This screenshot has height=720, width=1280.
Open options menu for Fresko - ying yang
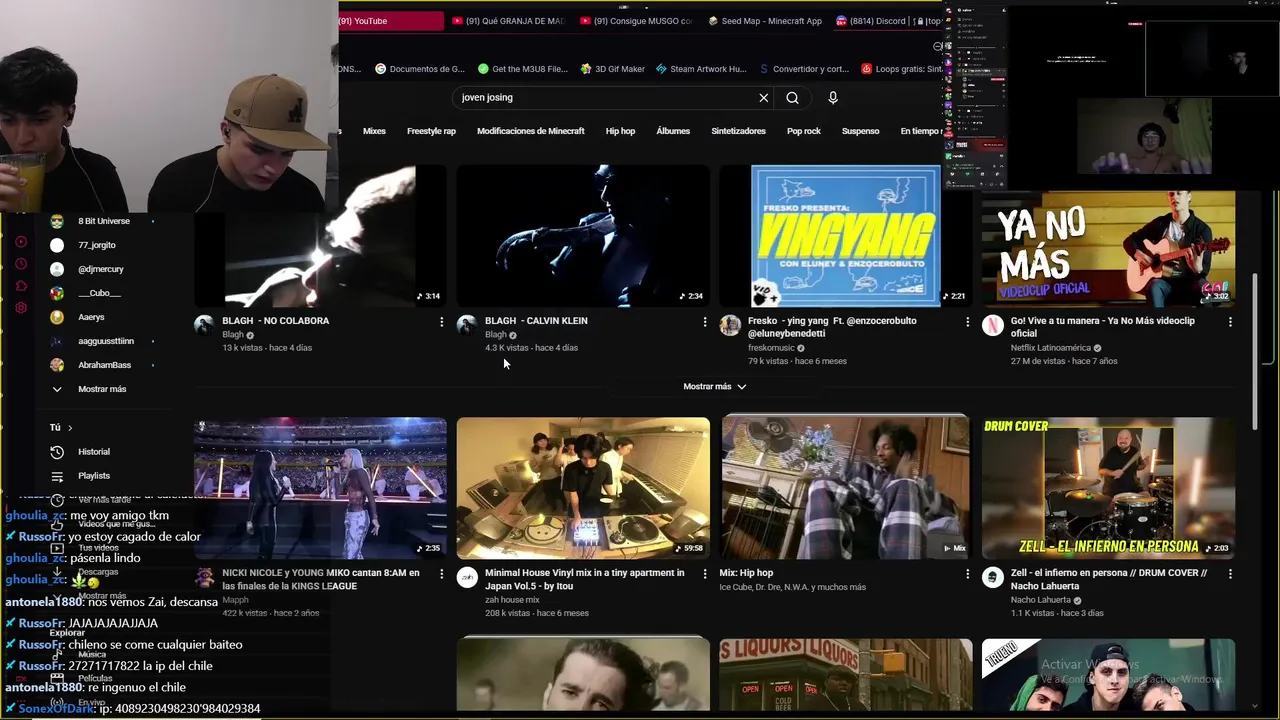pyautogui.click(x=967, y=322)
